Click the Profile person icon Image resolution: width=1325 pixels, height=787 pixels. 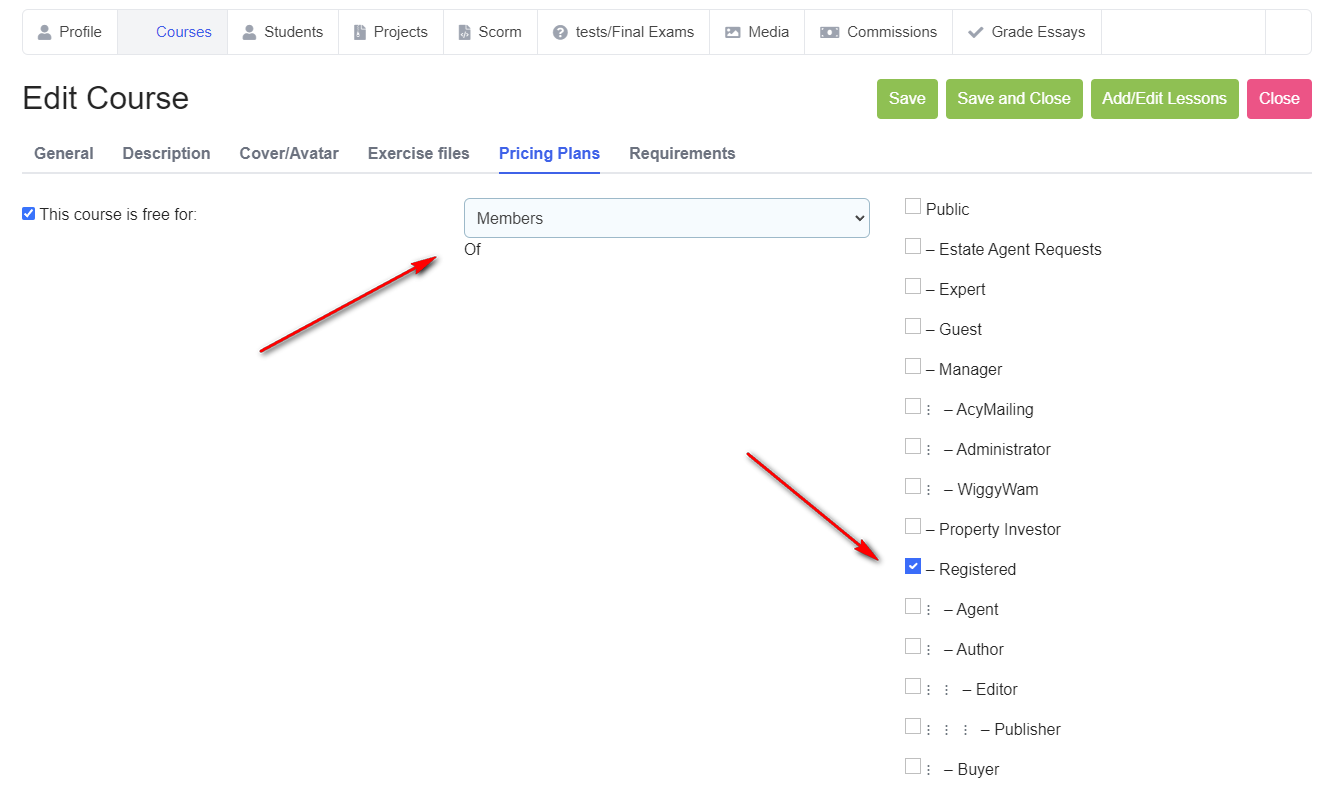[x=44, y=32]
